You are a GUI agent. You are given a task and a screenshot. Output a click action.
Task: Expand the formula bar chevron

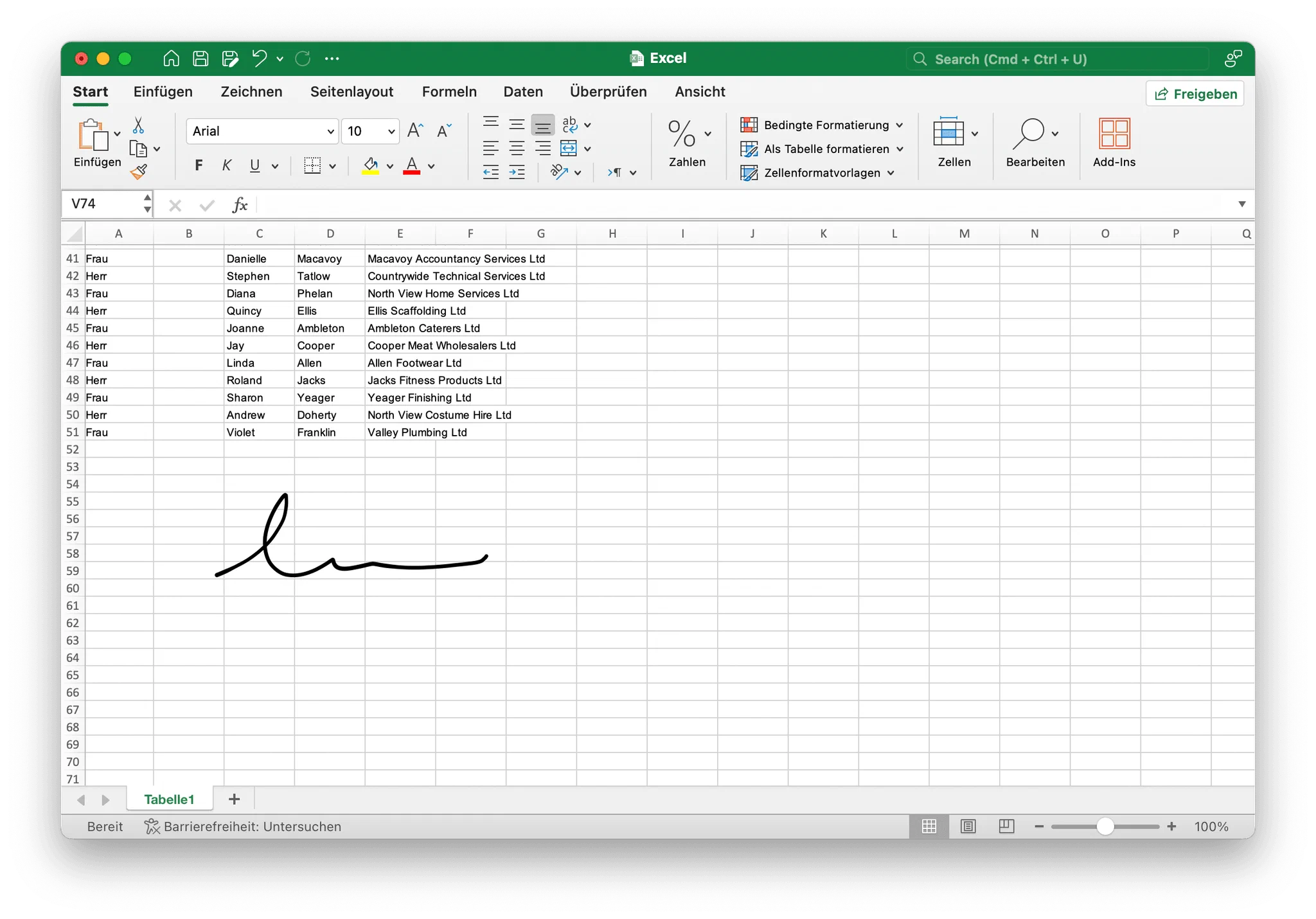1241,204
